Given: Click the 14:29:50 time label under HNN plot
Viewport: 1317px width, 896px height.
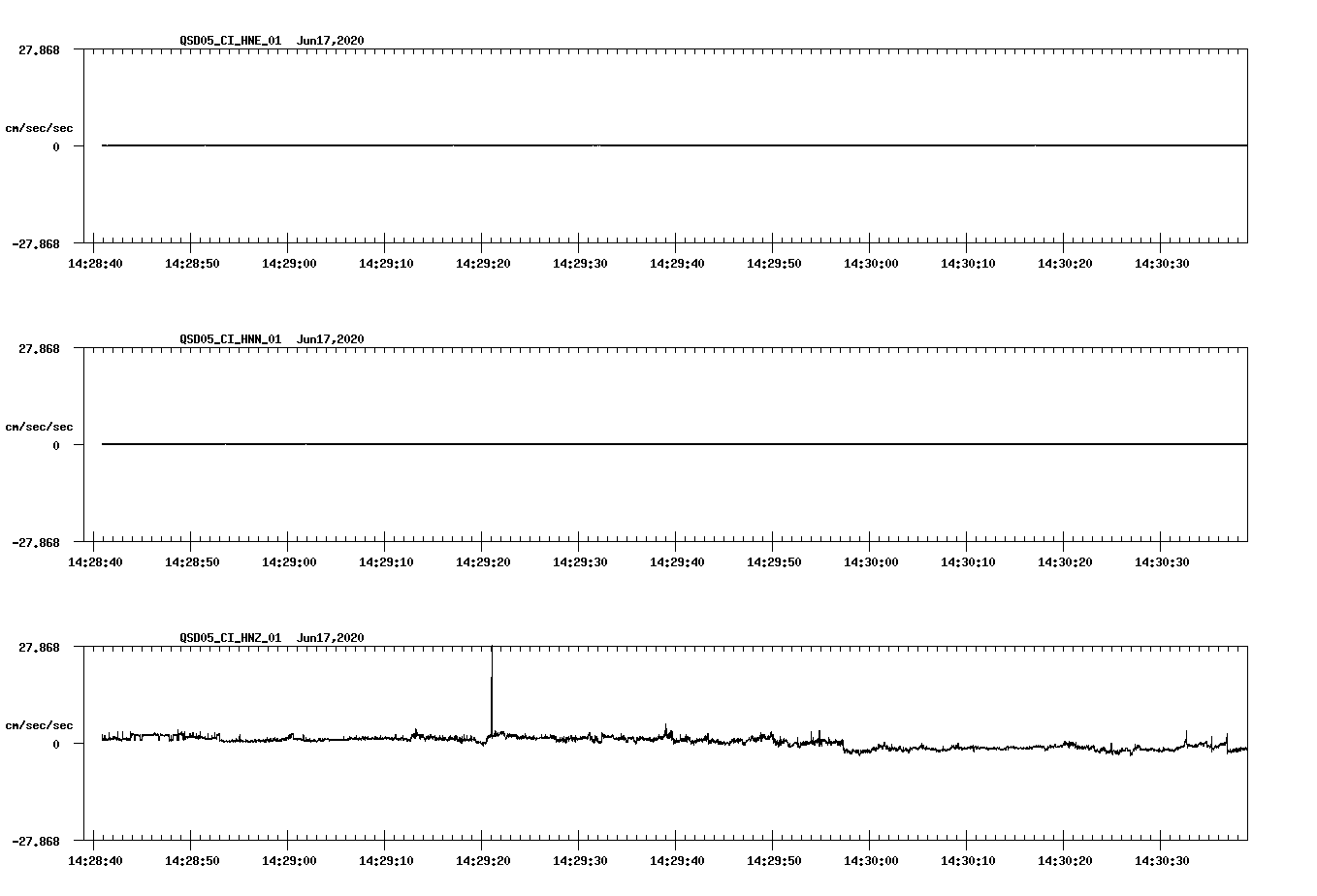Looking at the screenshot, I should [x=774, y=562].
